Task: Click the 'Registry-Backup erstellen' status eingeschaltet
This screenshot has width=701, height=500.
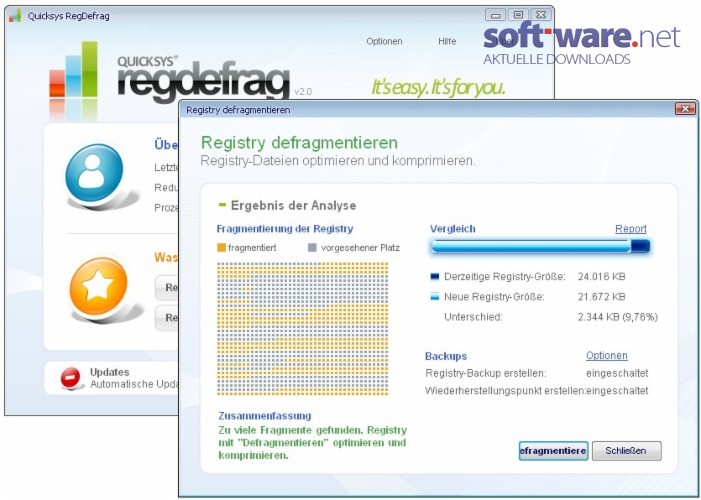Action: coord(617,373)
